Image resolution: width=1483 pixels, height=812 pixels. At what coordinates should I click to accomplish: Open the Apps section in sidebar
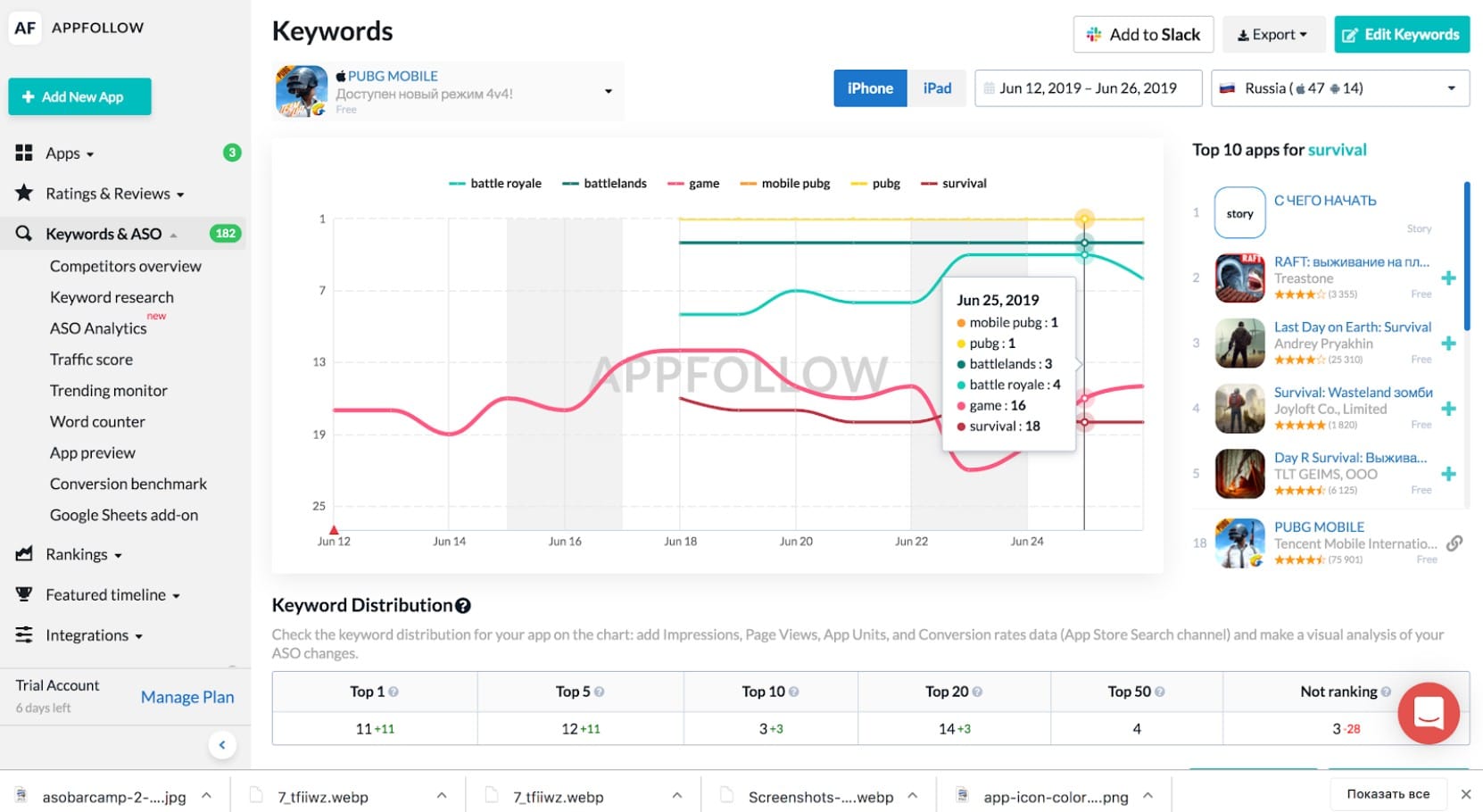click(62, 153)
